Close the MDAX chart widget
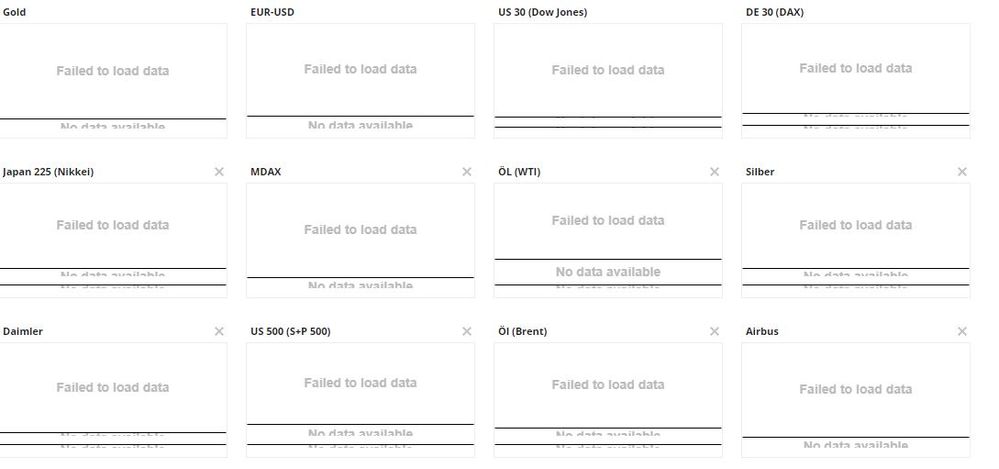 [467, 172]
